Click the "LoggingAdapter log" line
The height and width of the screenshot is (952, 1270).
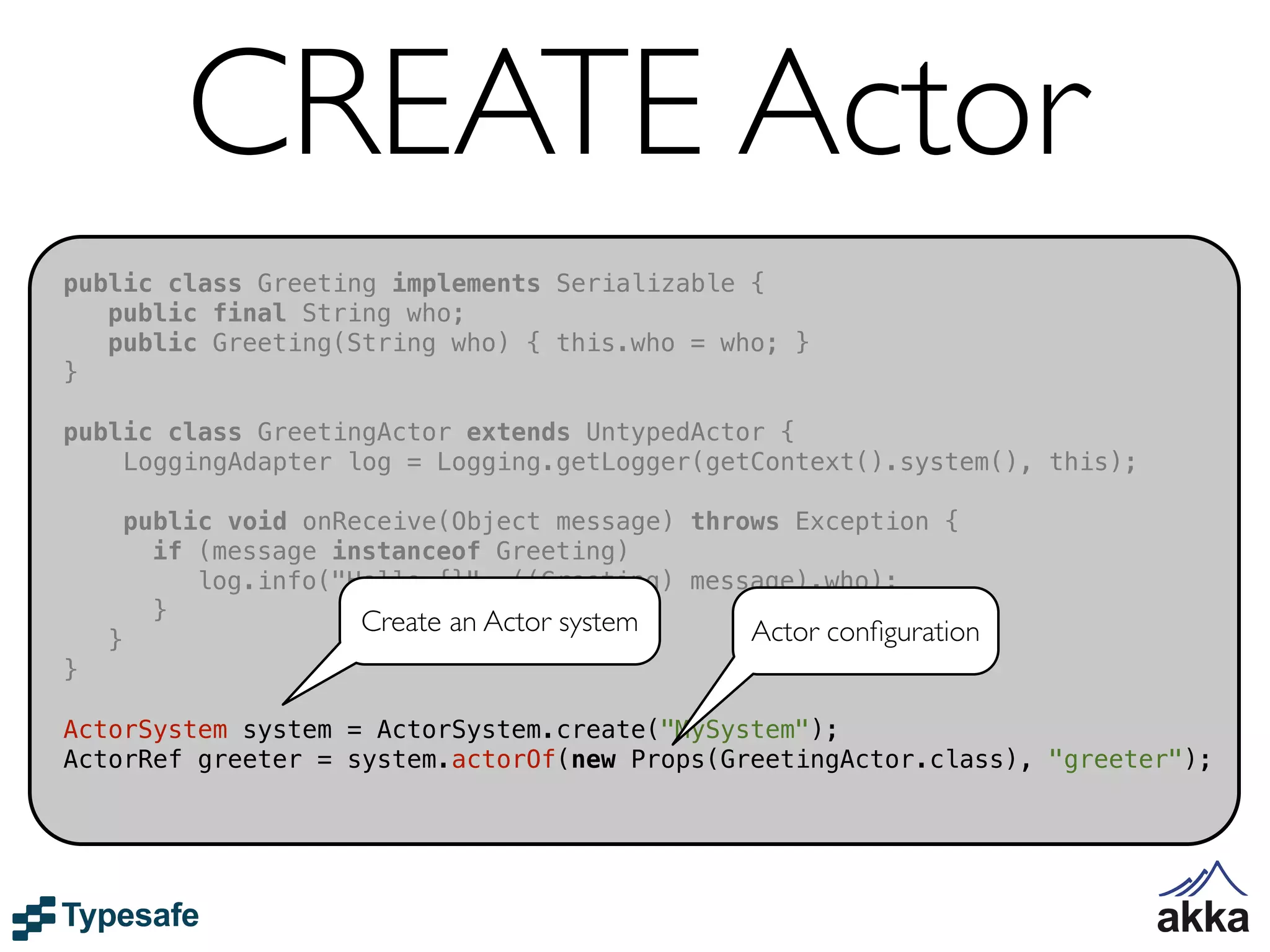point(630,462)
